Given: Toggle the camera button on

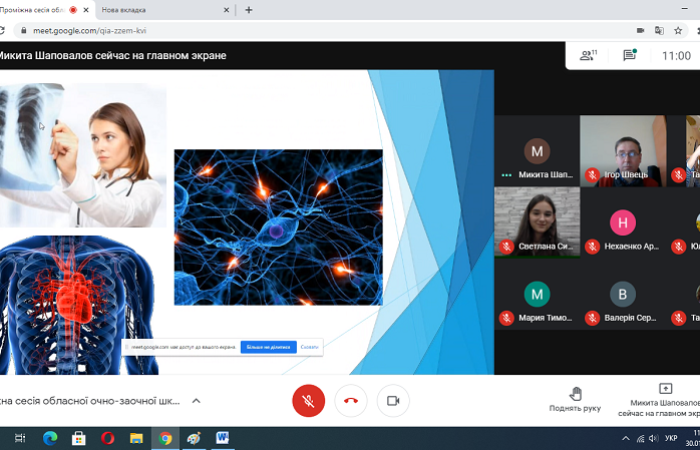Looking at the screenshot, I should pos(393,400).
